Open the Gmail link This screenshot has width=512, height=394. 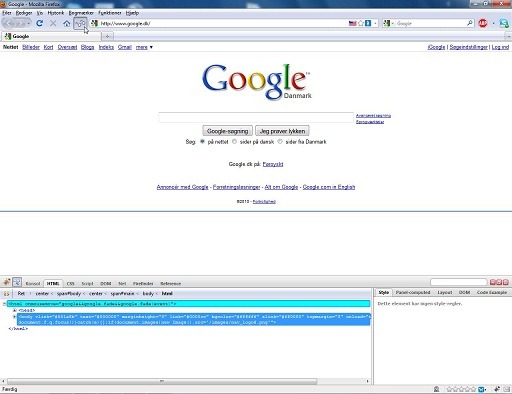click(125, 47)
